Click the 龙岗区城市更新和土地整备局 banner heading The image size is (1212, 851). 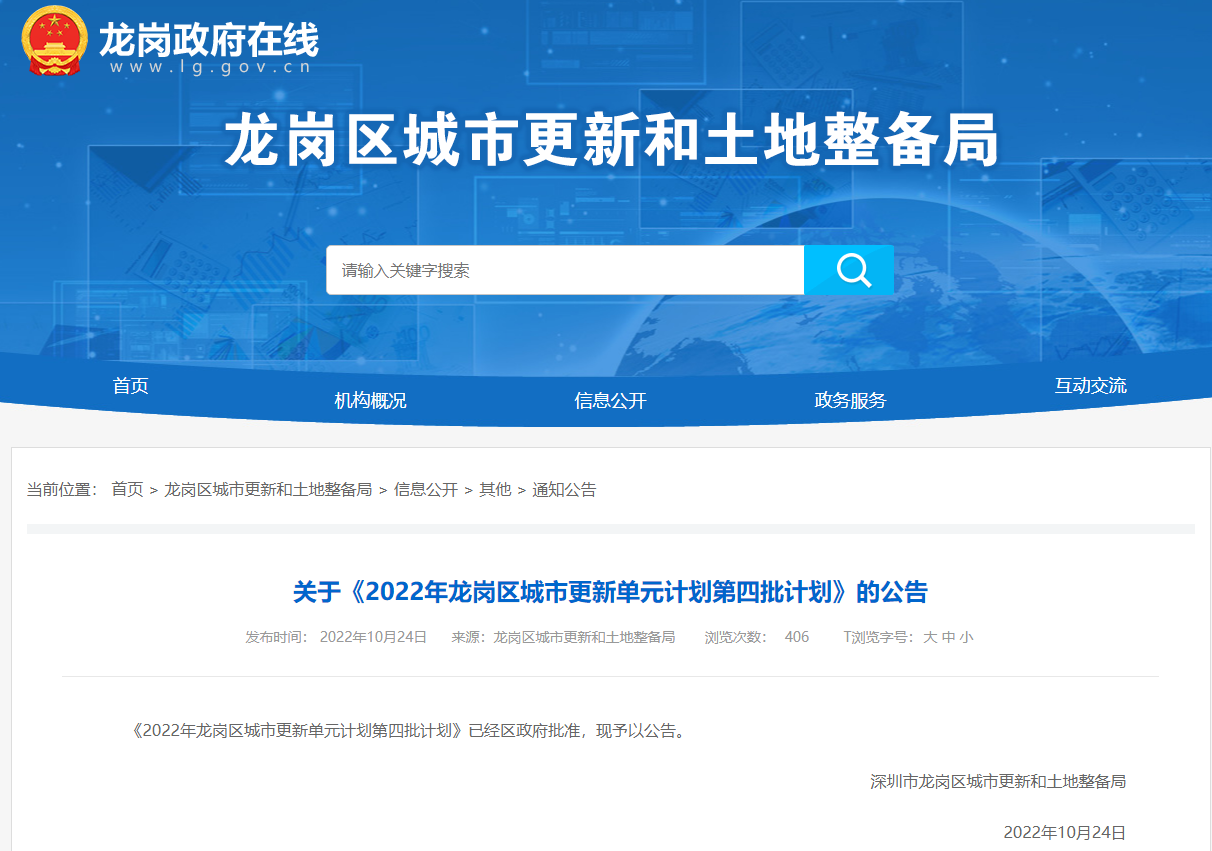coord(611,141)
